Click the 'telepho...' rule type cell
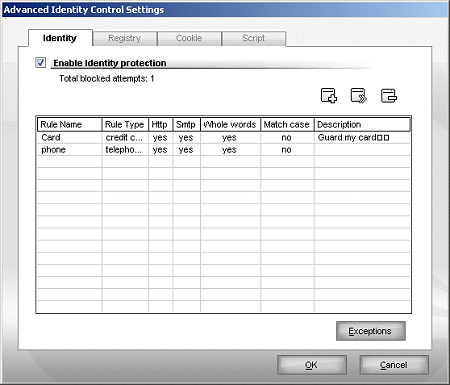Screen dimensions: 450x385 pyautogui.click(x=124, y=150)
